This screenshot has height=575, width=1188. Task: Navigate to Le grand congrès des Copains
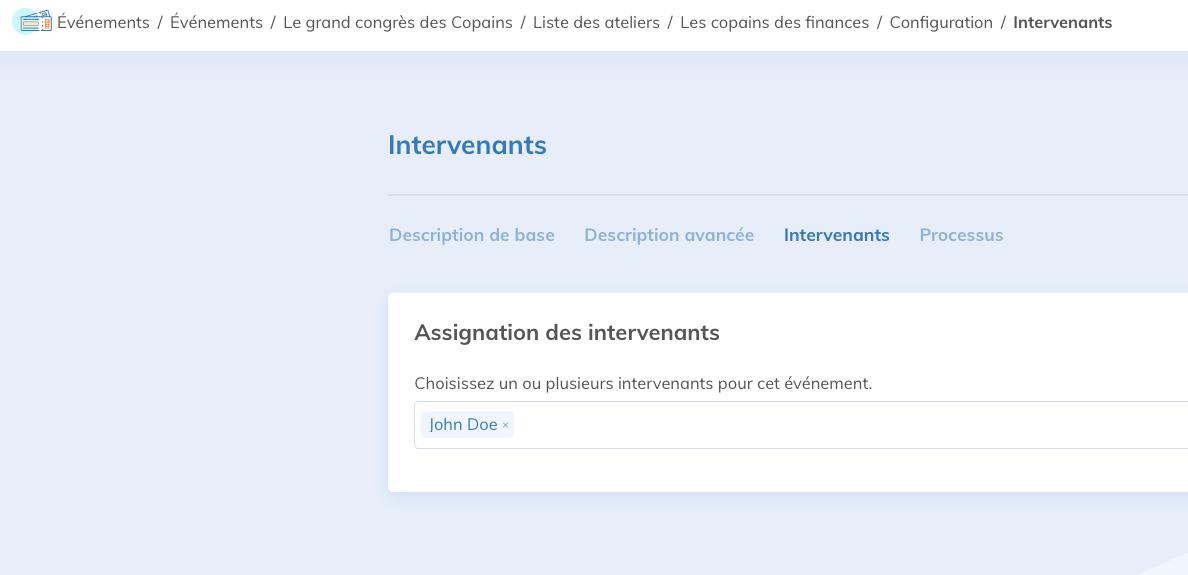point(398,22)
